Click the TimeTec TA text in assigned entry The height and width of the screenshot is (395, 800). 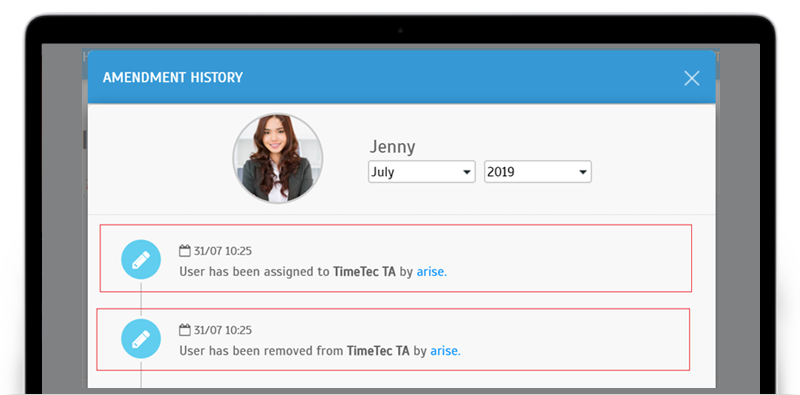364,272
